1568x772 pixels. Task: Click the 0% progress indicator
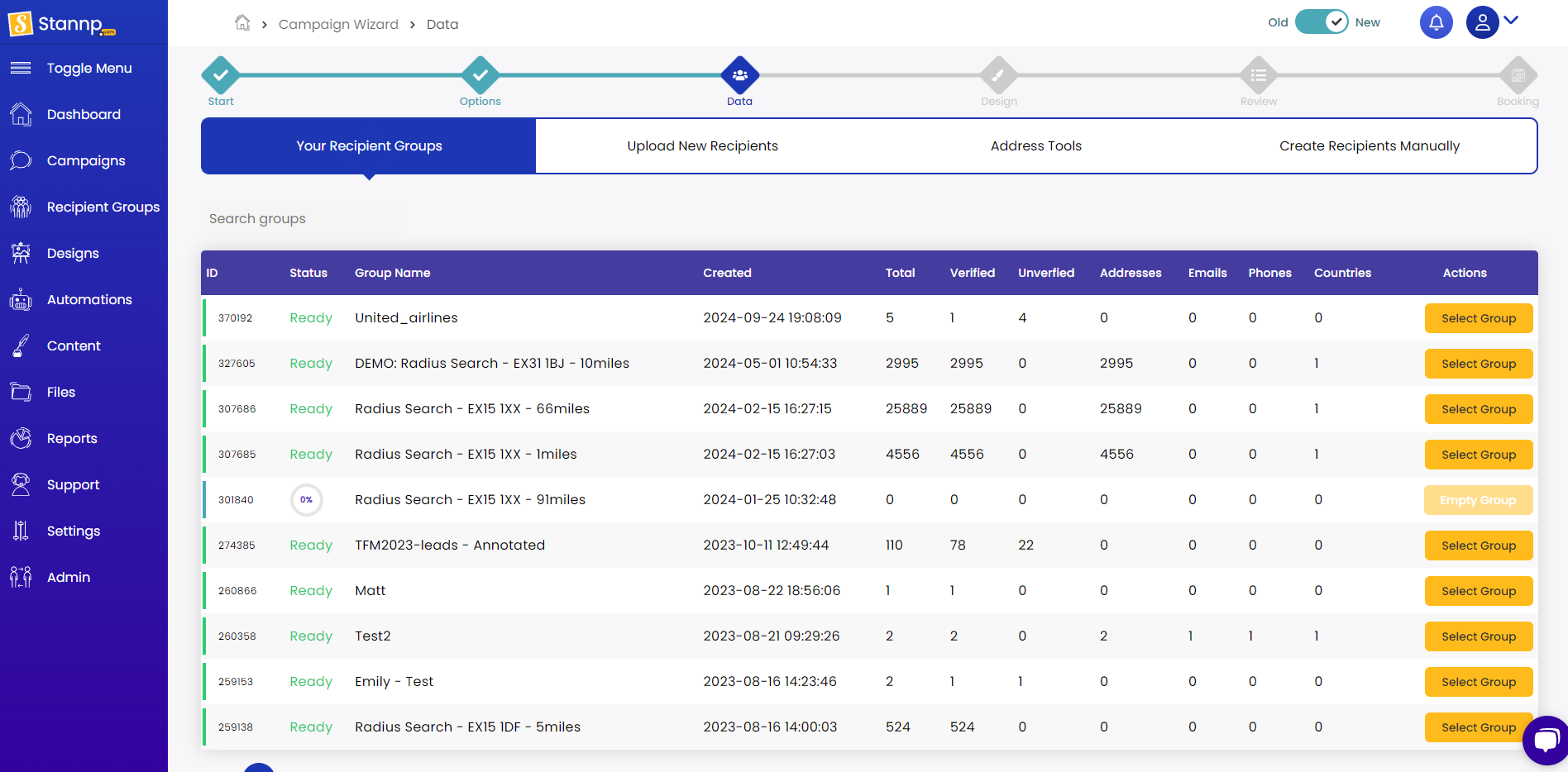pos(306,500)
